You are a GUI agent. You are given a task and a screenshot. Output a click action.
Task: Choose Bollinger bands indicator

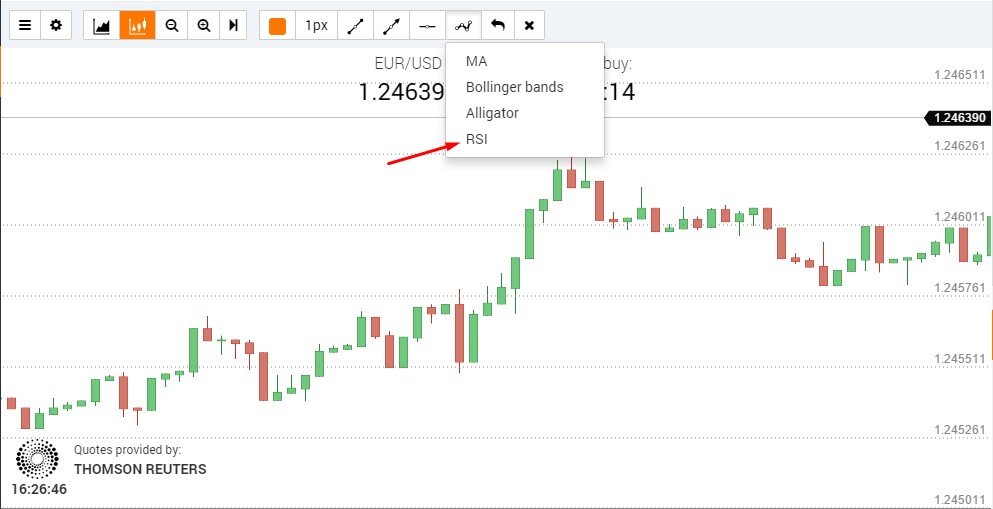click(514, 87)
